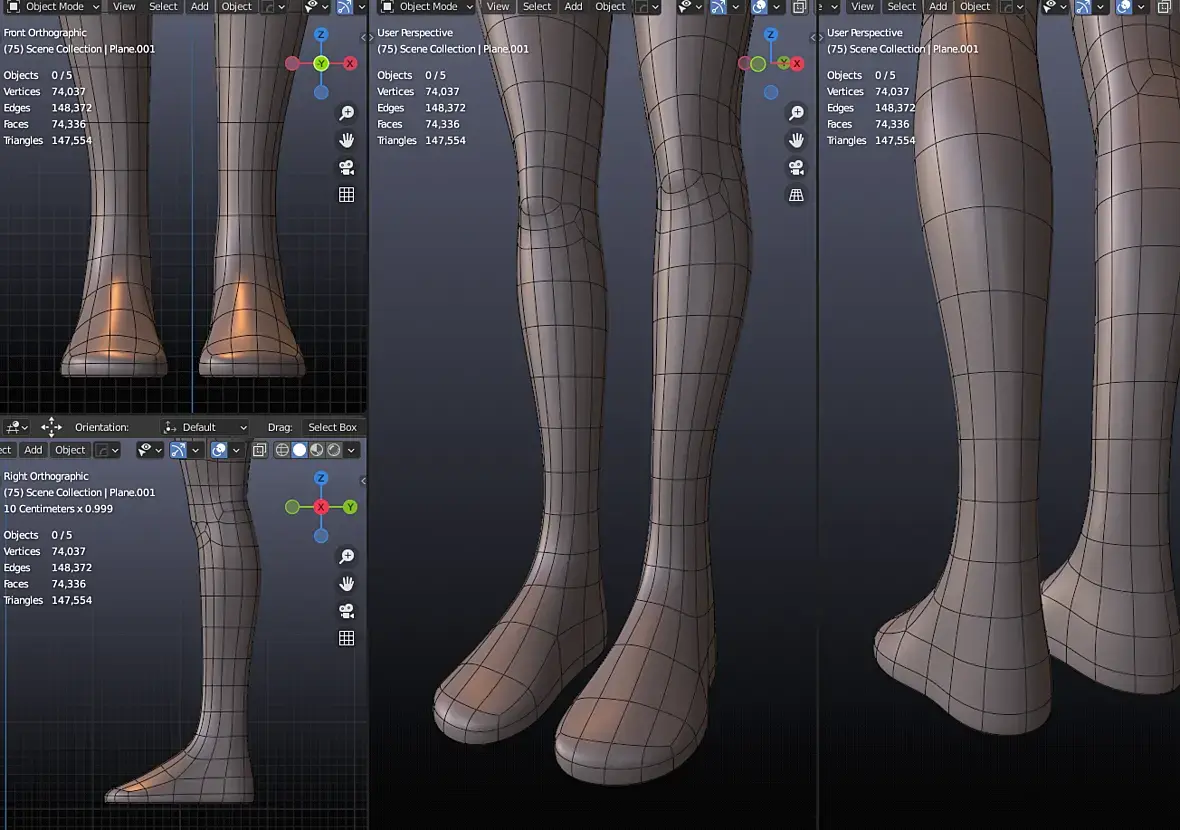The width and height of the screenshot is (1180, 830).
Task: Open Object Mode dropdown in the Front Orthographic viewport
Action: click(54, 7)
